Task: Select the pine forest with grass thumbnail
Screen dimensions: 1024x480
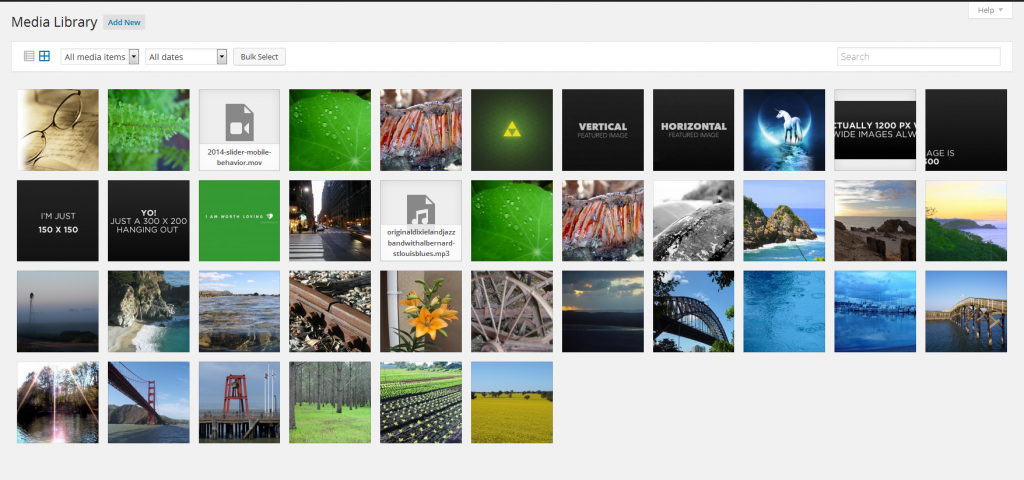Action: pyautogui.click(x=330, y=402)
